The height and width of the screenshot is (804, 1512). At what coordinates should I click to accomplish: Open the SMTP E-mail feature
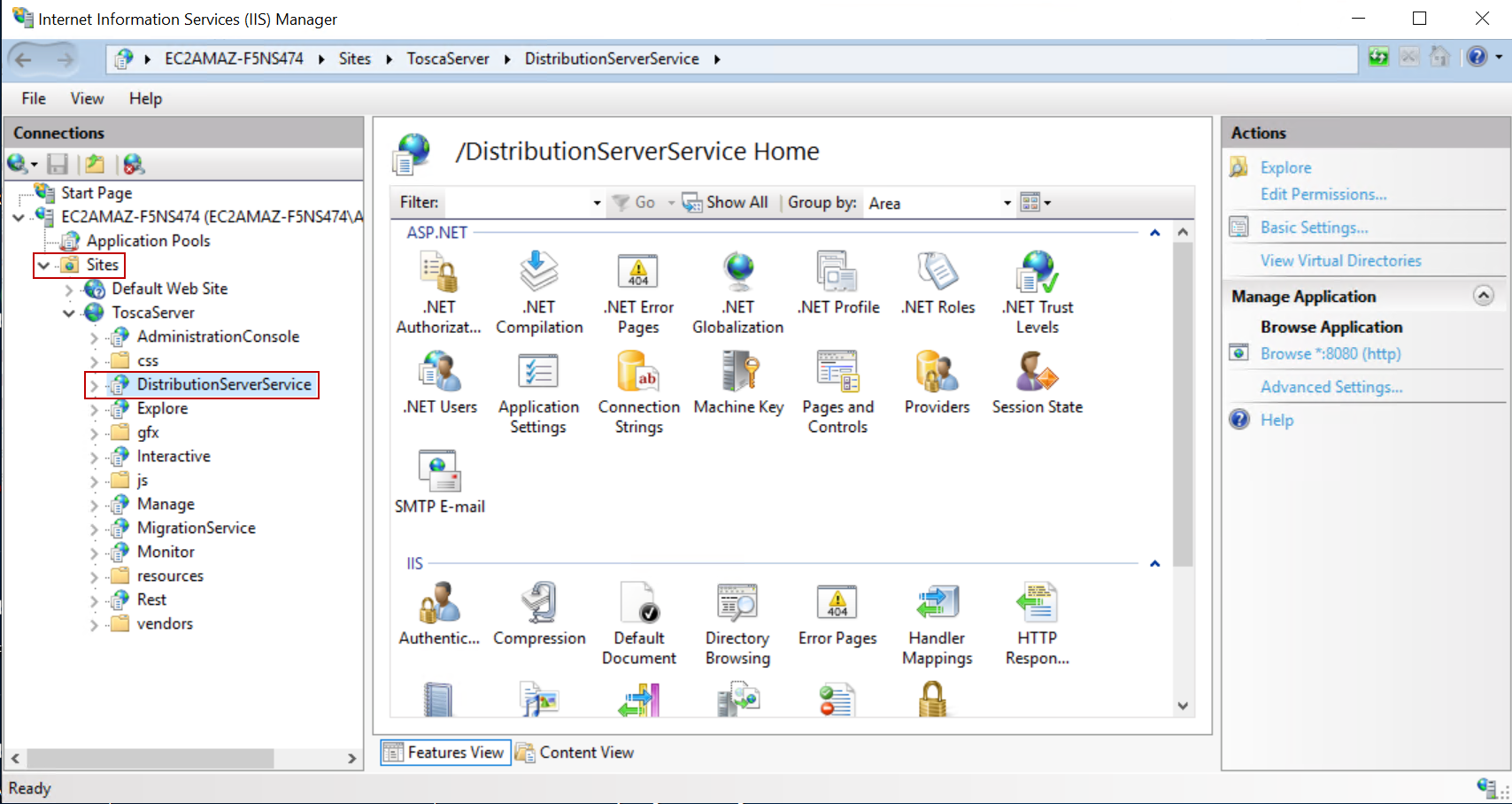pyautogui.click(x=439, y=483)
